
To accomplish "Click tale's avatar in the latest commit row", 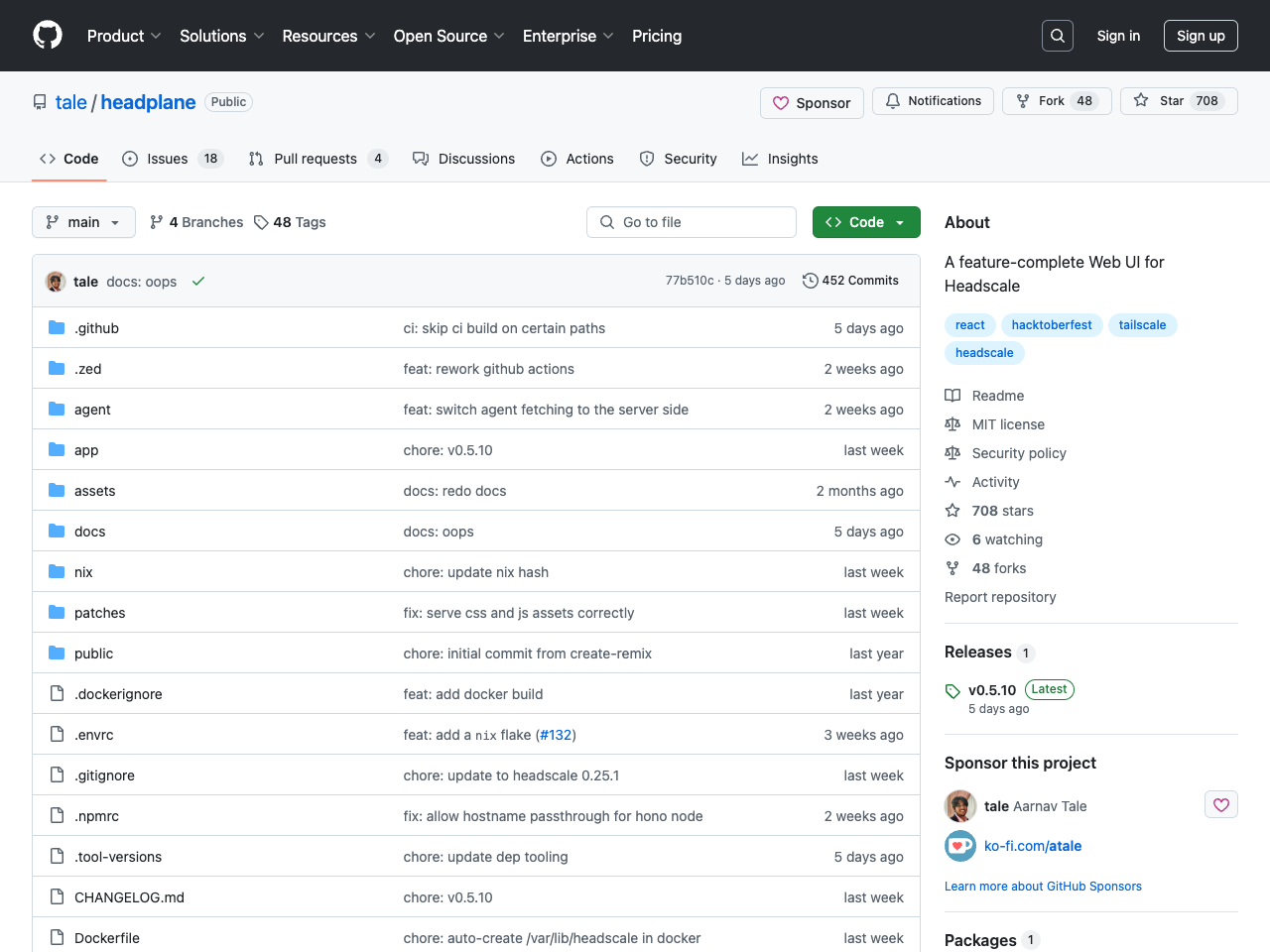I will pyautogui.click(x=56, y=281).
